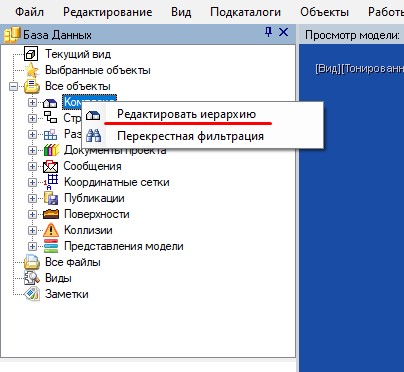Click the Заметки tag icon

(32, 294)
